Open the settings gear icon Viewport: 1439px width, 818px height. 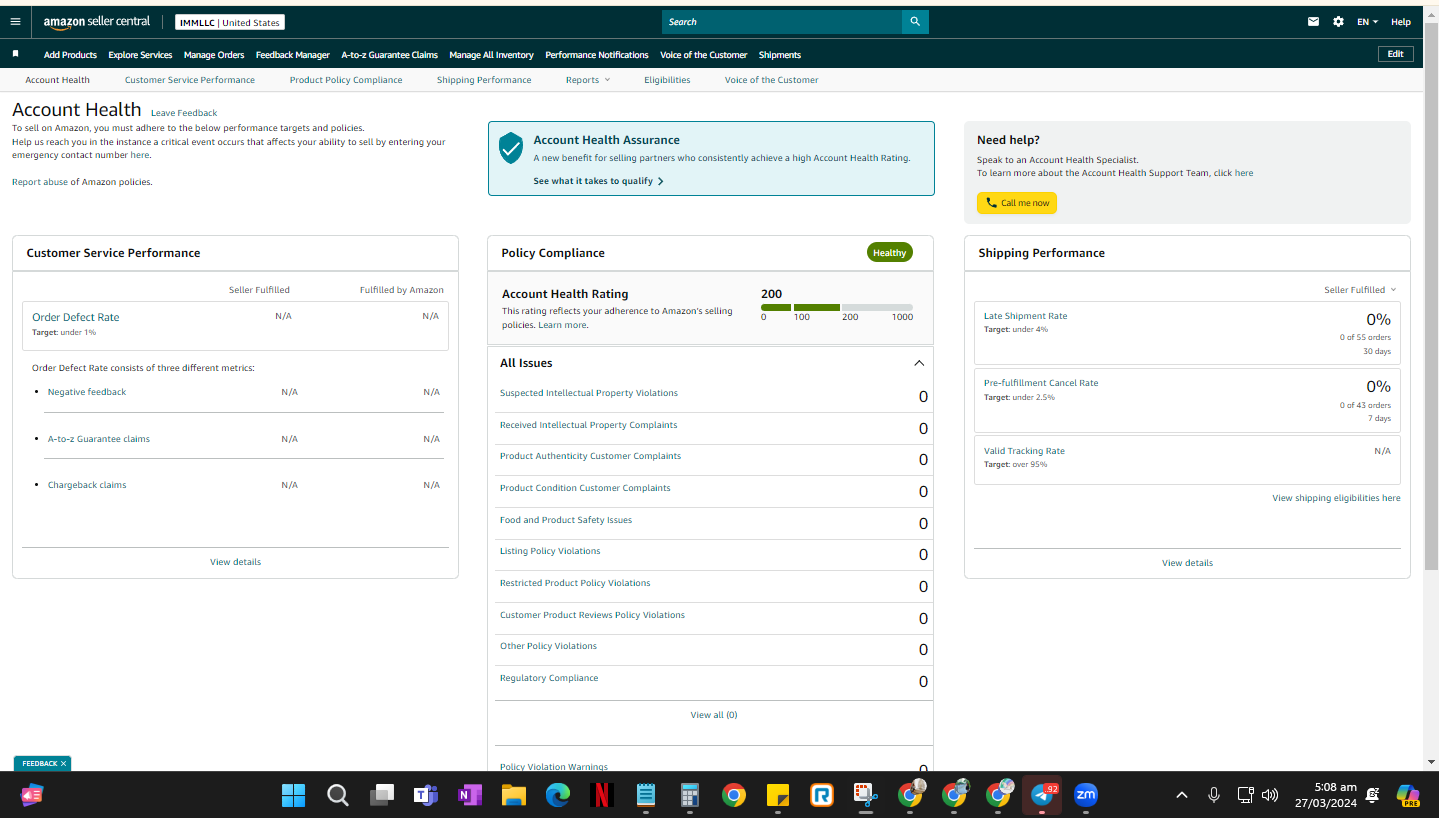pos(1338,22)
